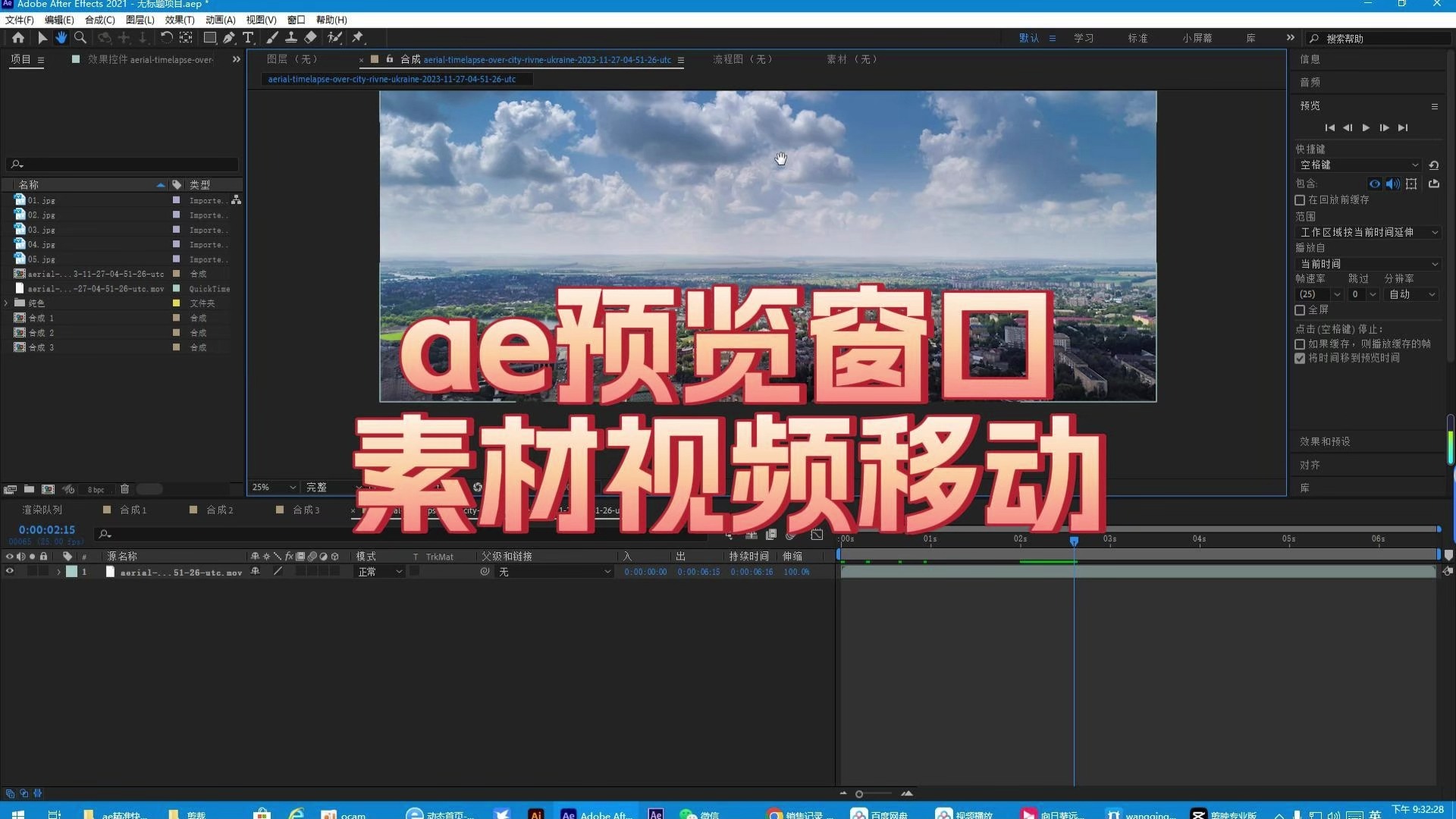The height and width of the screenshot is (819, 1456).
Task: Select the Rotation tool
Action: pos(167,38)
